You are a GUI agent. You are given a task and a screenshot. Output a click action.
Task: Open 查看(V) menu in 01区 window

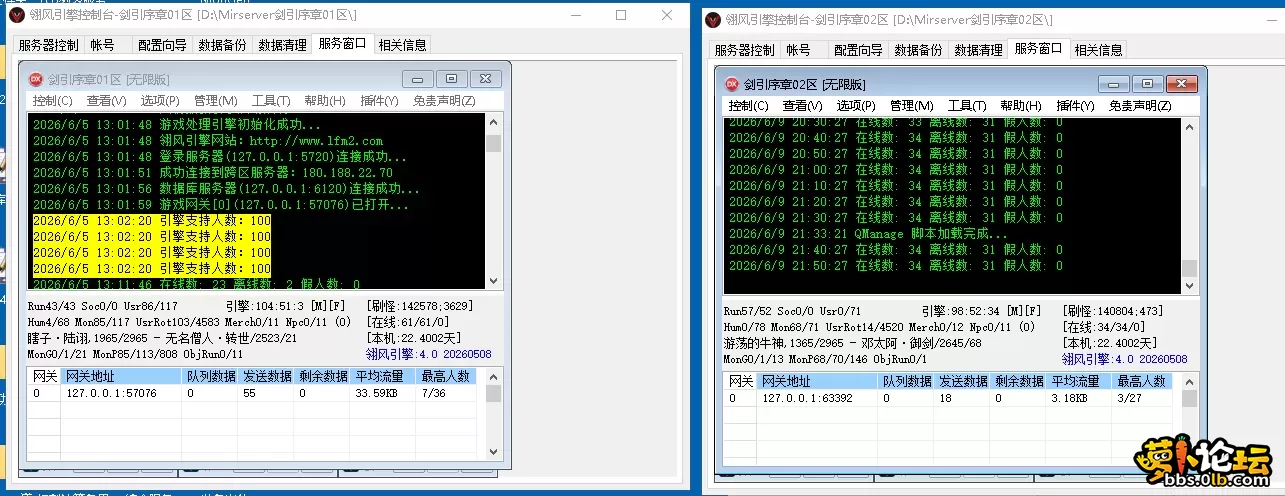click(106, 101)
